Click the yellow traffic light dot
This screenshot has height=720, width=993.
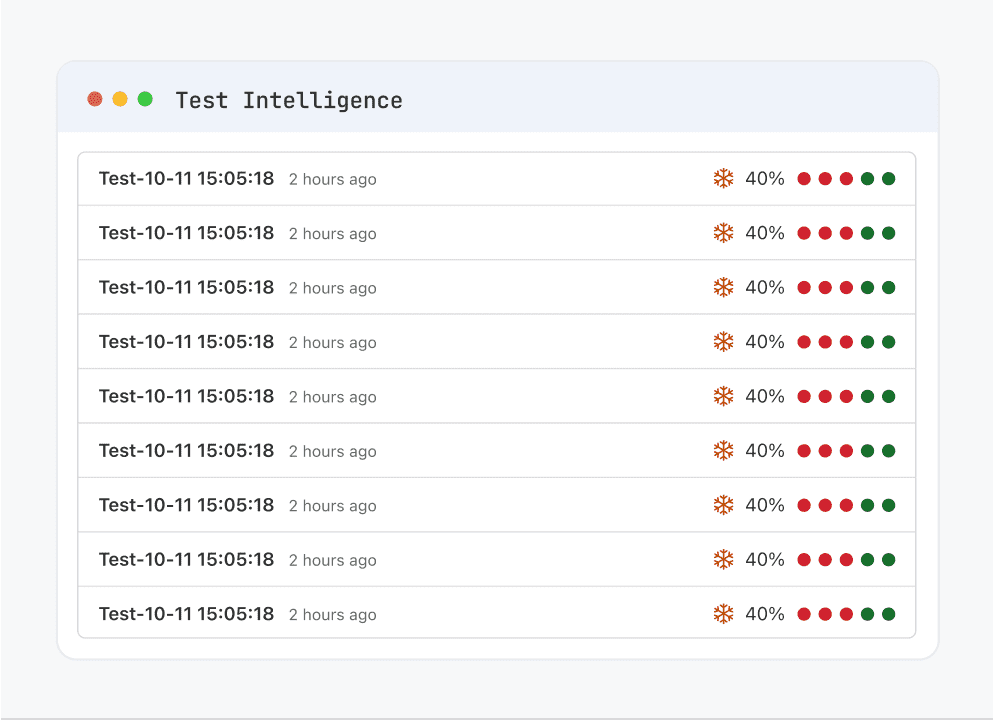click(119, 99)
